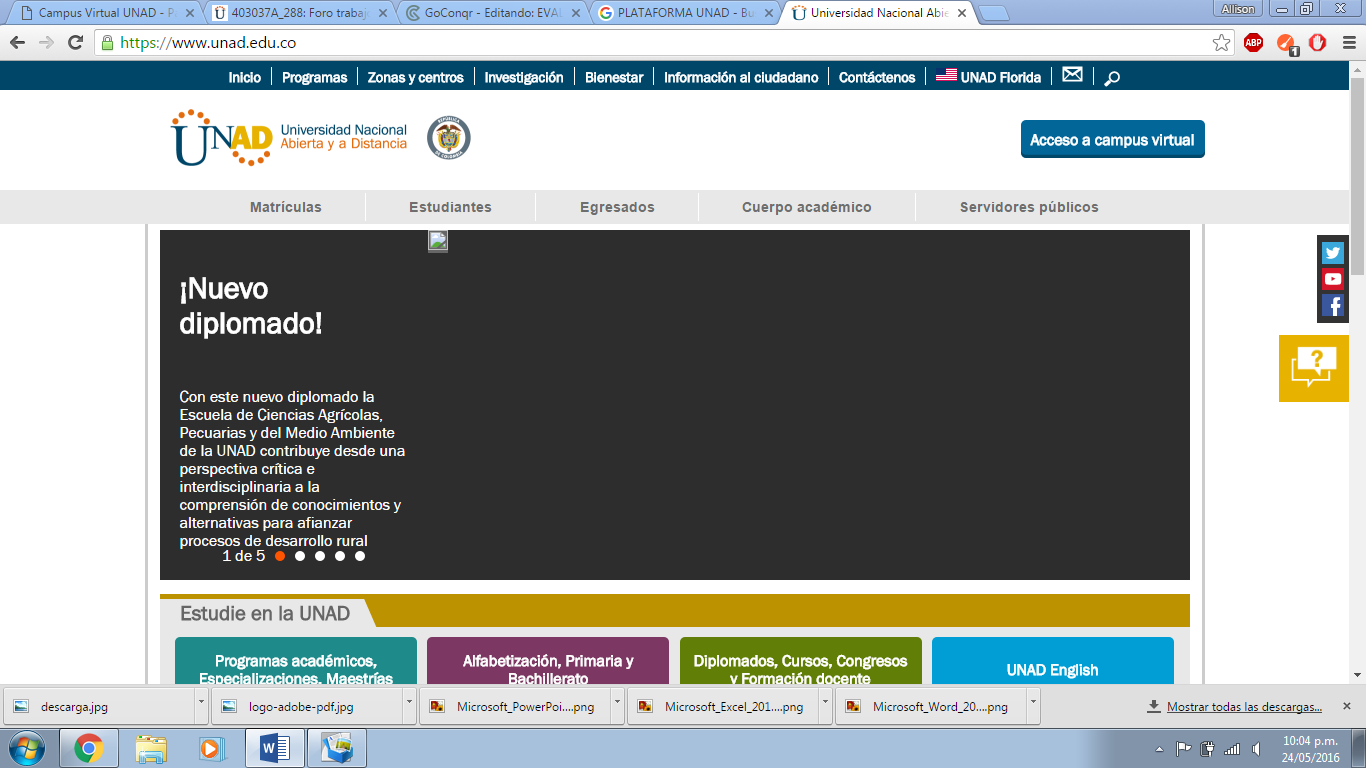Click the Adblock Plus extension icon

pos(1253,43)
